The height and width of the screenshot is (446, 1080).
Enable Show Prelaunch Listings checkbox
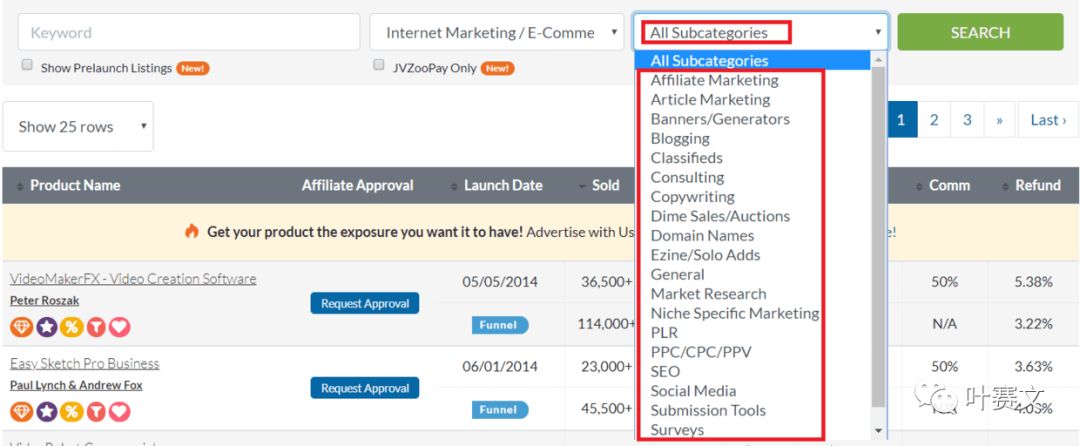27,65
